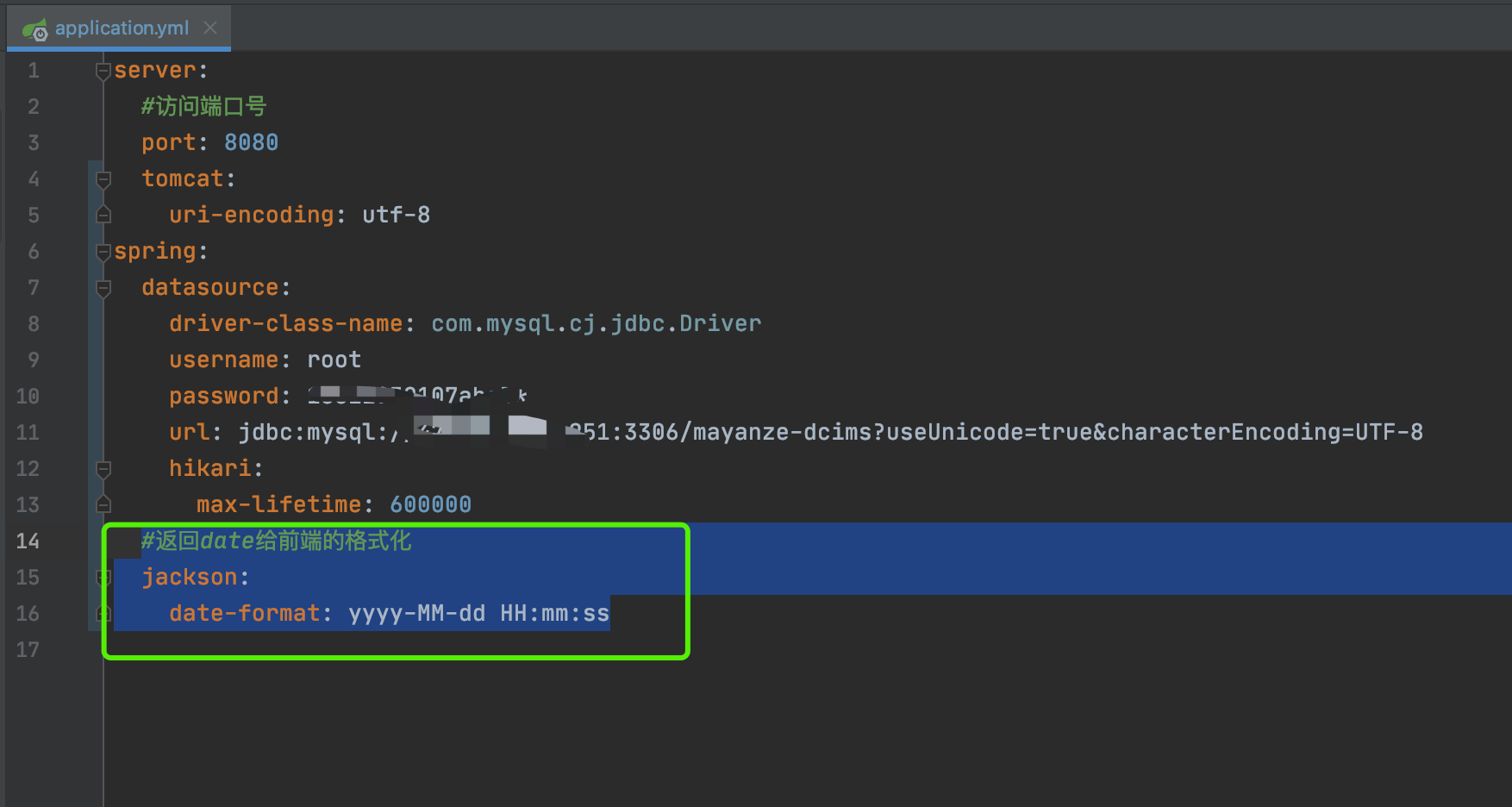Click 'mayanze-dcims' in the JDBC url

point(783,432)
